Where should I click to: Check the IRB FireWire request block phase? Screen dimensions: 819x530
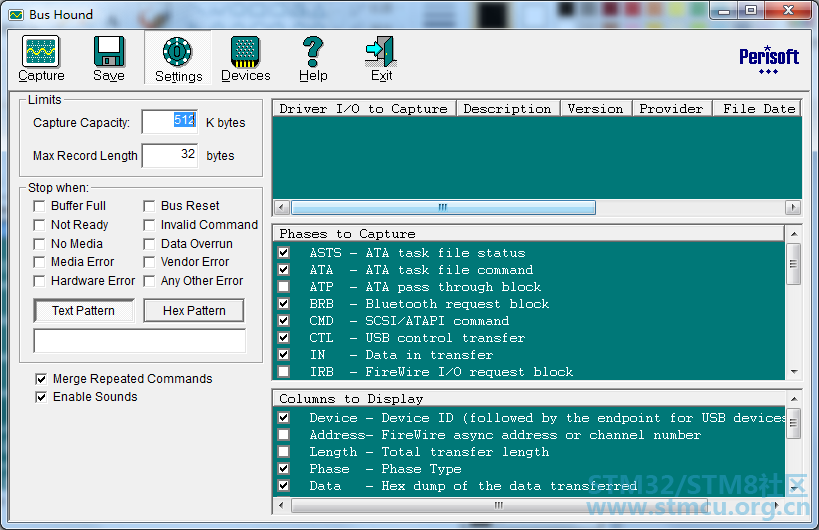284,372
